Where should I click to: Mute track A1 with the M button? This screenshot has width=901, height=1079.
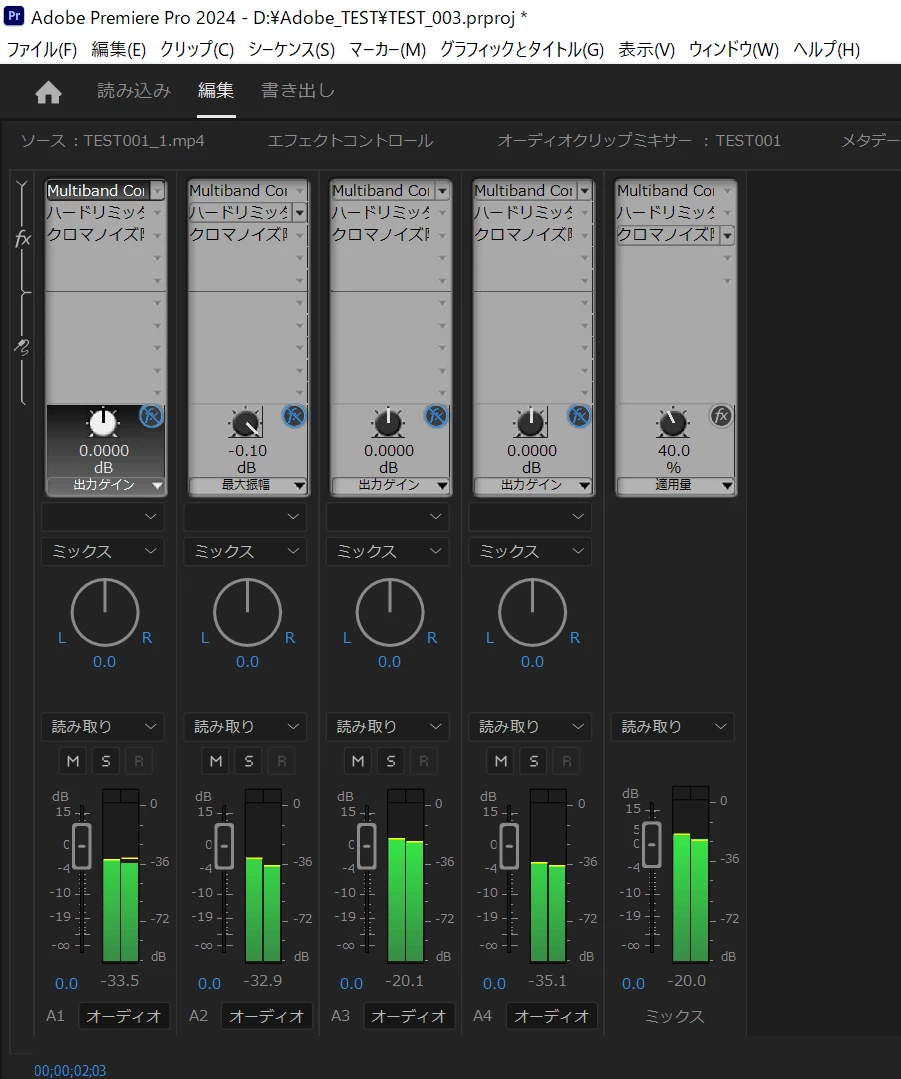click(x=73, y=761)
